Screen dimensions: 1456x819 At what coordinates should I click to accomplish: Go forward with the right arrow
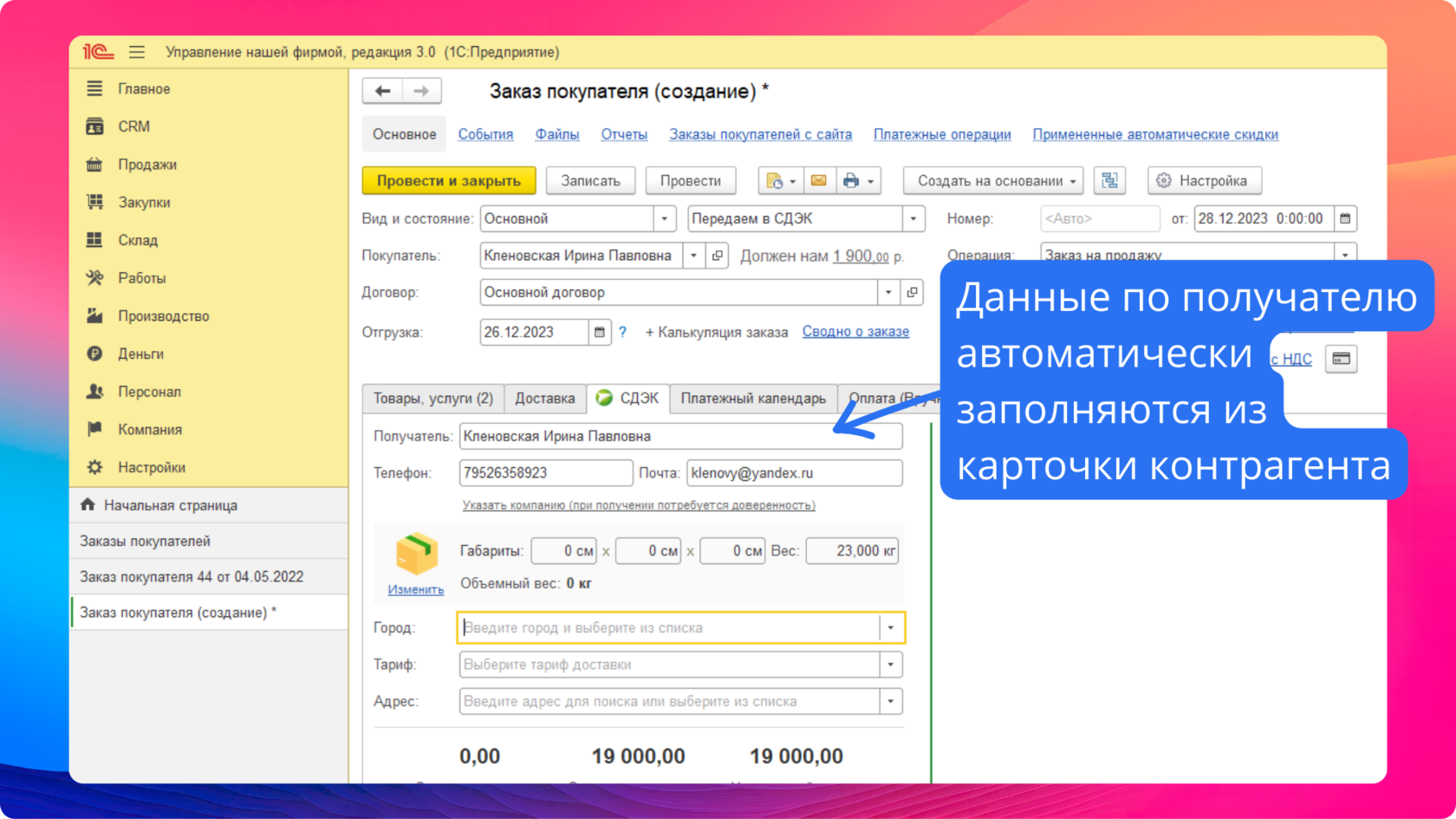click(421, 91)
